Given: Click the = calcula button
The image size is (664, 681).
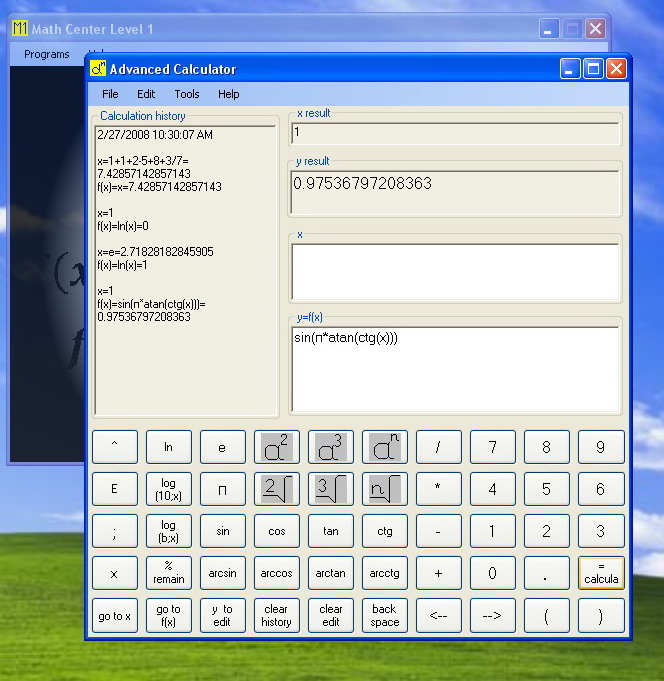Looking at the screenshot, I should coord(601,573).
